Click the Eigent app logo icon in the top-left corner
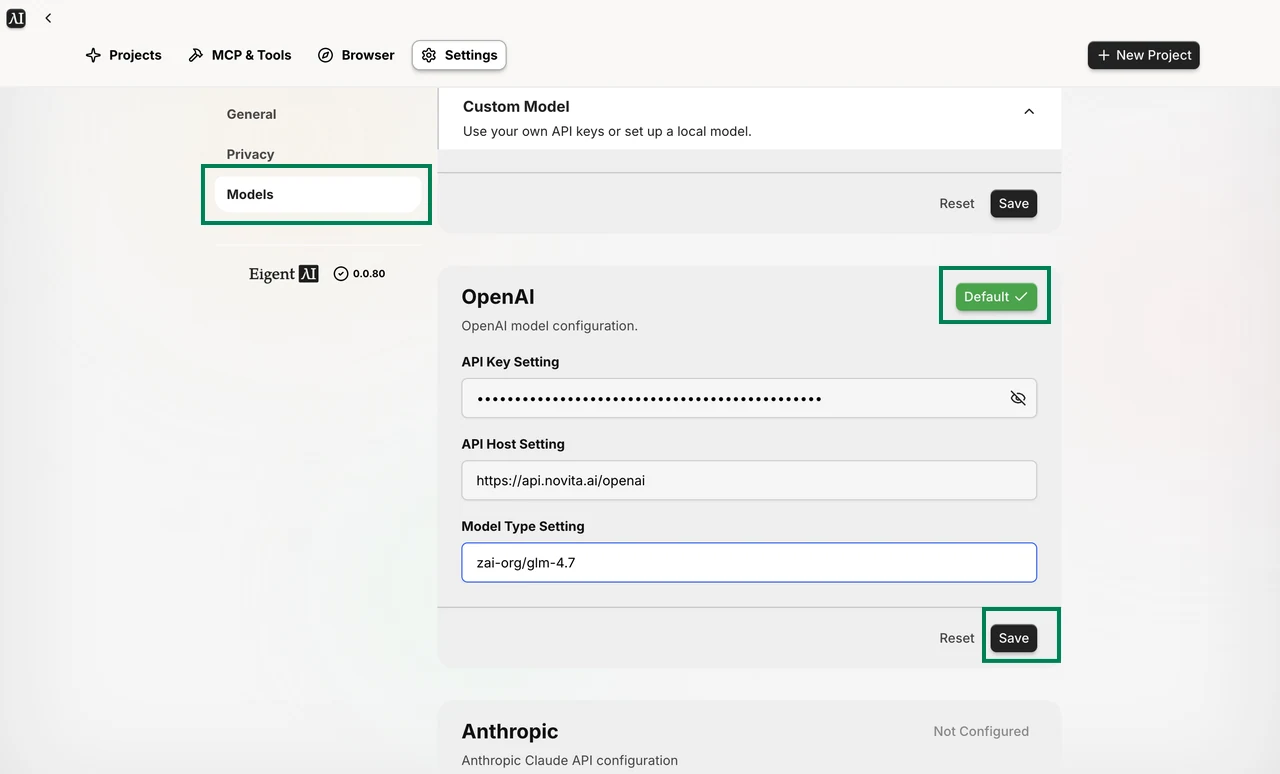 16,18
